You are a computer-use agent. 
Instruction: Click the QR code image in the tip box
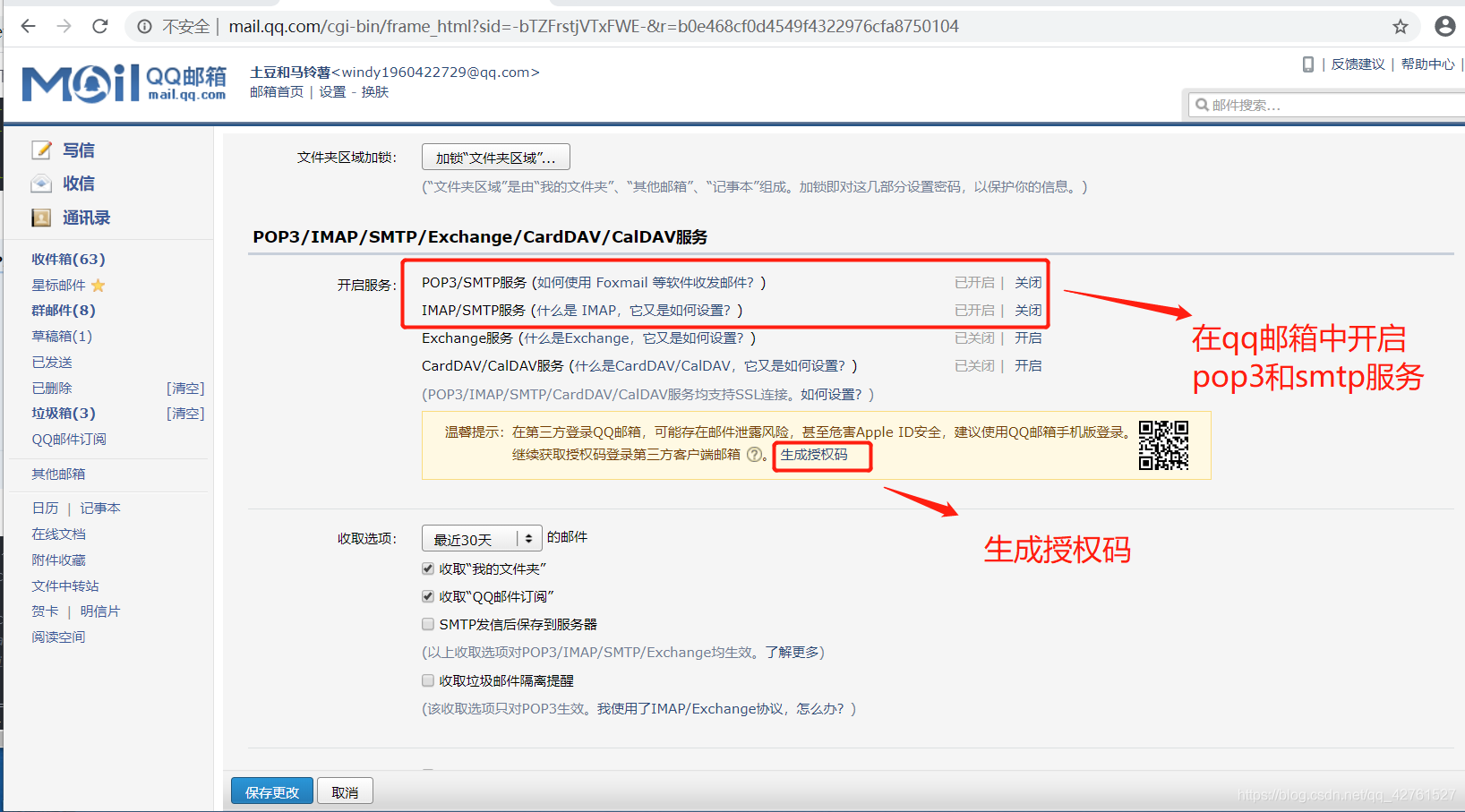tap(1163, 445)
